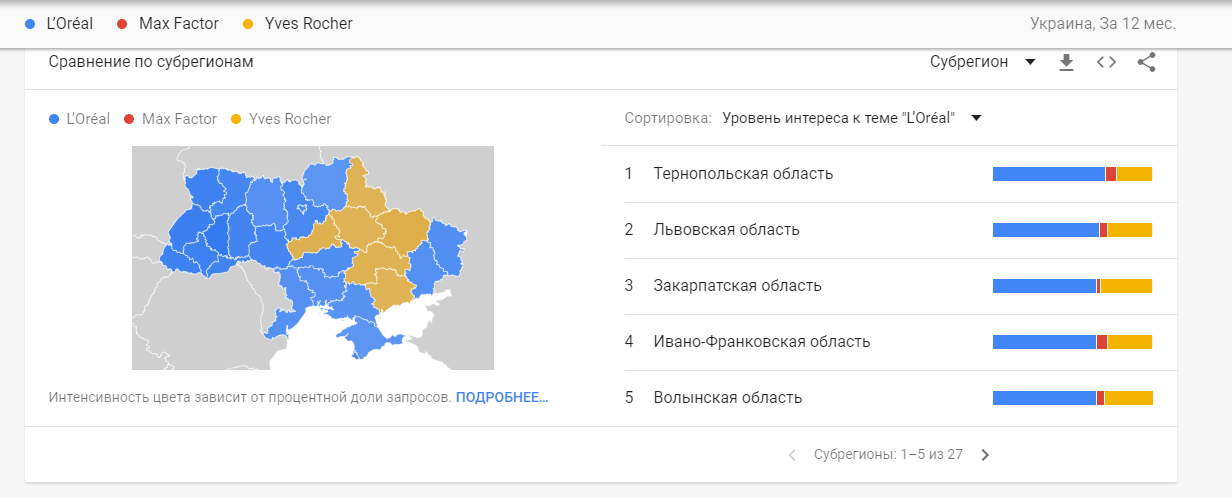Click the Волынская область interest bar
Viewport: 1232px width, 498px height.
point(1072,398)
